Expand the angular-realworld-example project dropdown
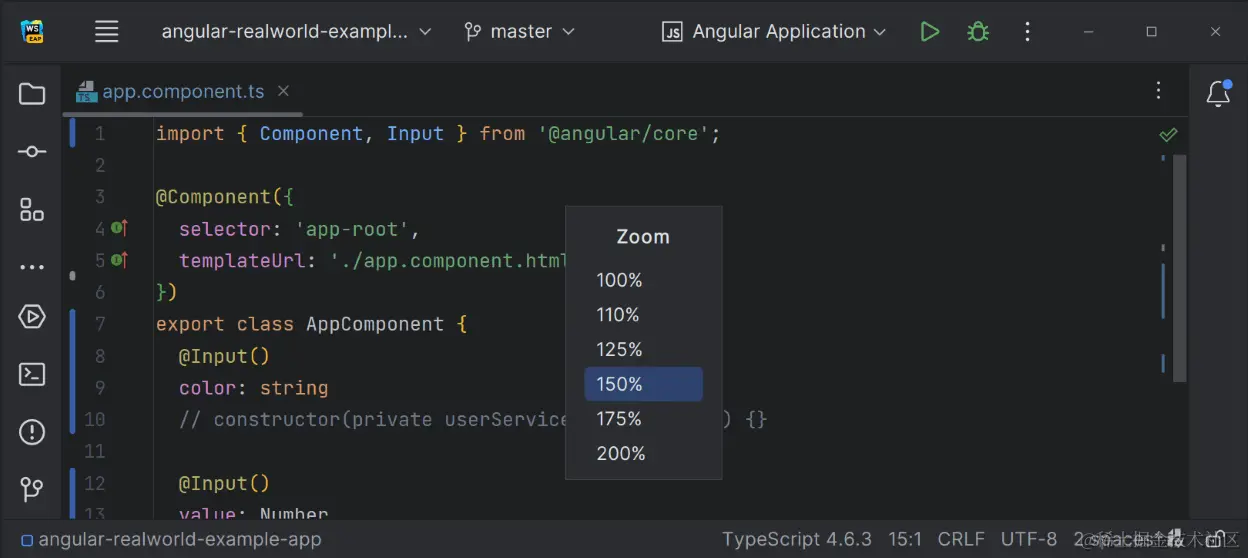This screenshot has width=1248, height=558. click(x=296, y=32)
